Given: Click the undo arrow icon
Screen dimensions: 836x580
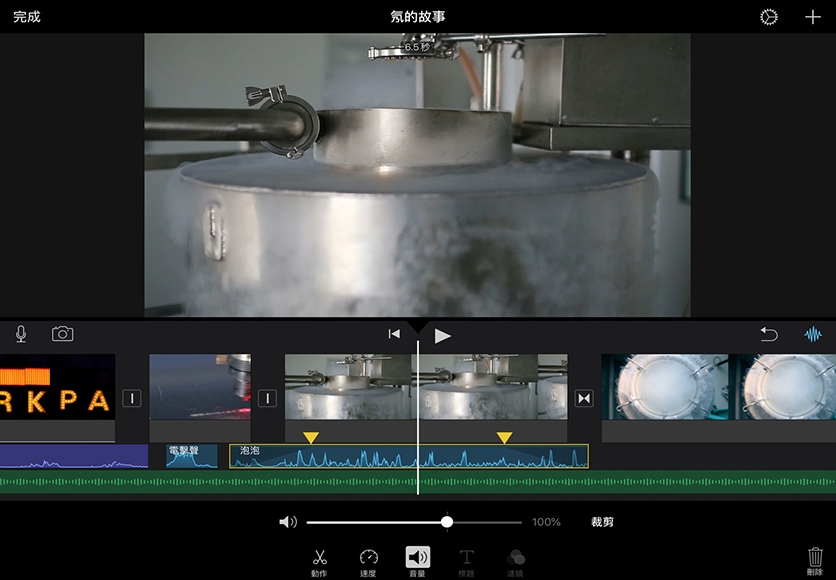Looking at the screenshot, I should coord(768,334).
